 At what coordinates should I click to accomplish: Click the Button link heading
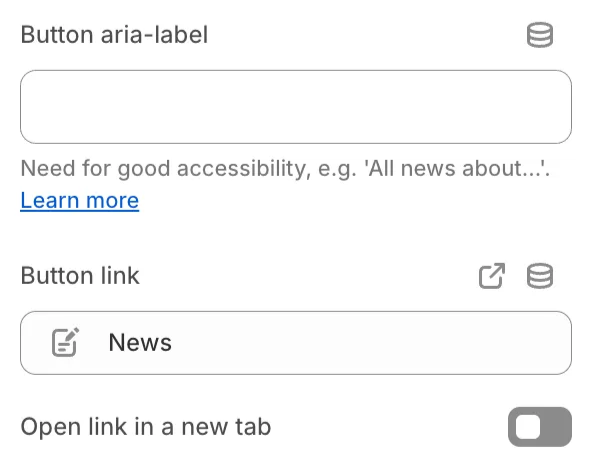80,276
